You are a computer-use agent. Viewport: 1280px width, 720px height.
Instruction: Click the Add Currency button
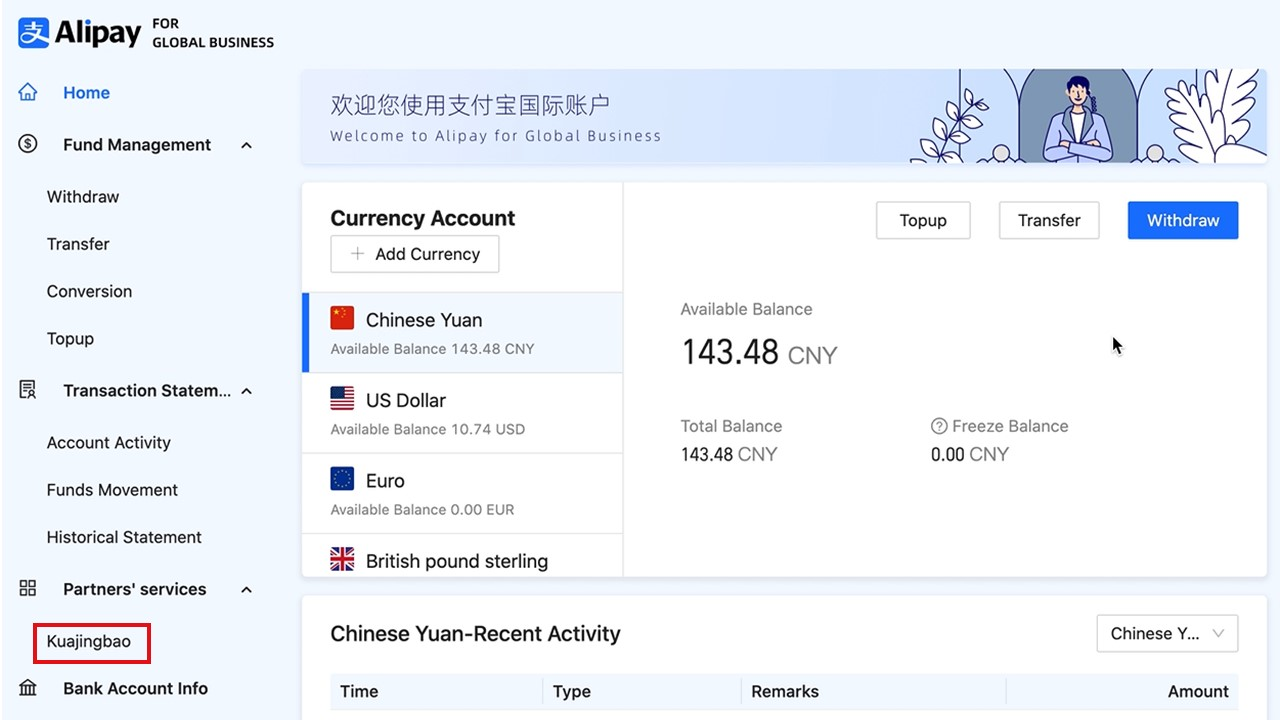(x=415, y=254)
